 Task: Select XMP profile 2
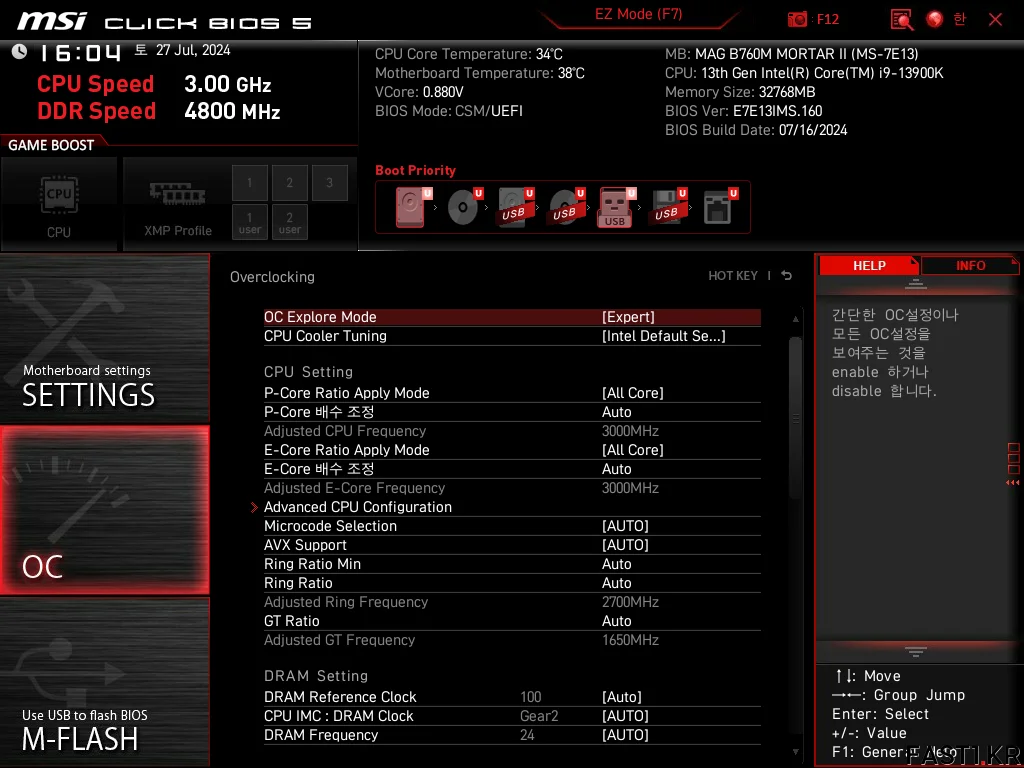[289, 183]
